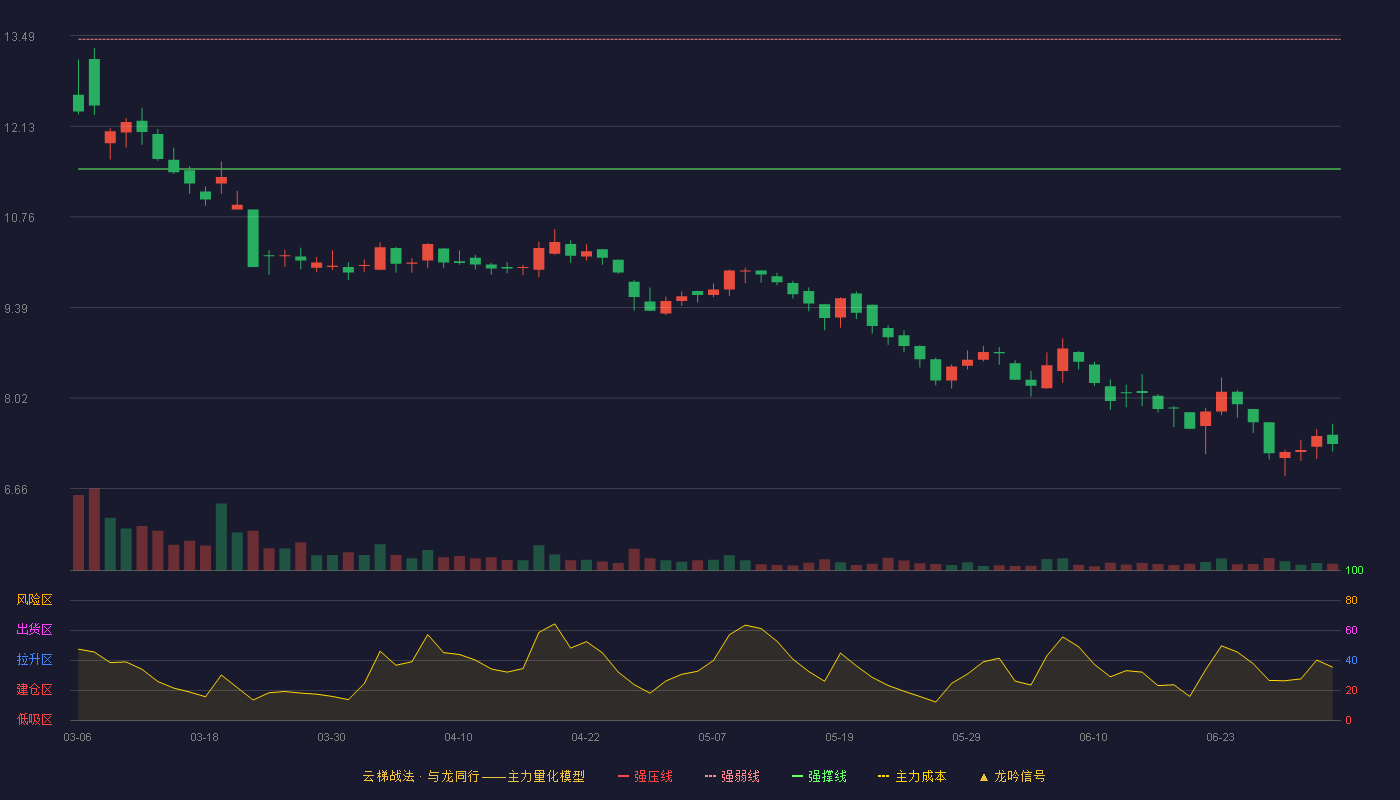The width and height of the screenshot is (1400, 800).
Task: Click the 10.76 price axis label
Action: (19, 217)
